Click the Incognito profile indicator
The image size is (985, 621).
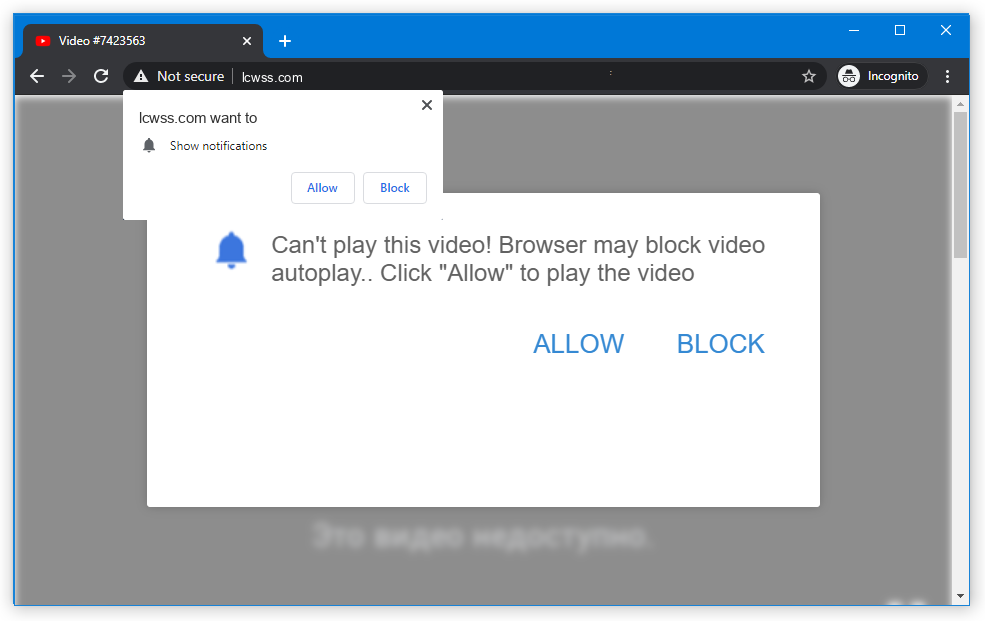click(x=881, y=75)
